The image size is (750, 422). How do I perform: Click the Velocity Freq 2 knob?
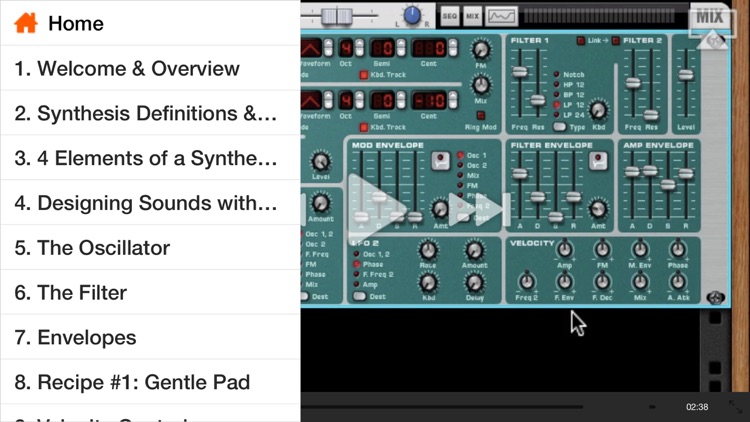click(x=527, y=281)
